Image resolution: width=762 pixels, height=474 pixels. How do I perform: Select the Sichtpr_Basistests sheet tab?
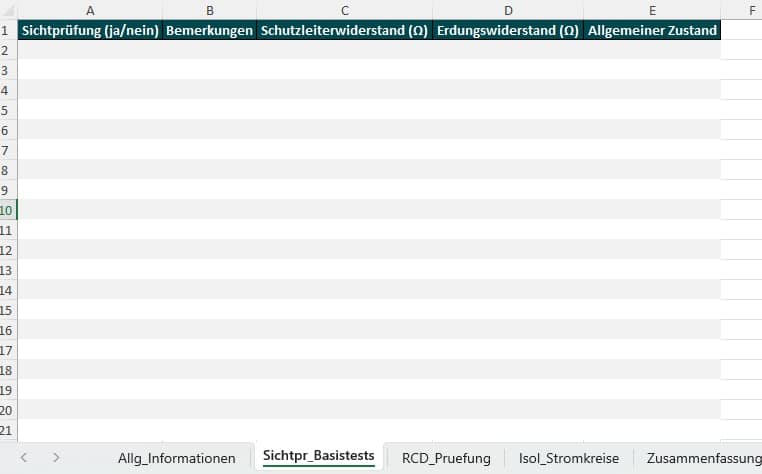tap(318, 457)
